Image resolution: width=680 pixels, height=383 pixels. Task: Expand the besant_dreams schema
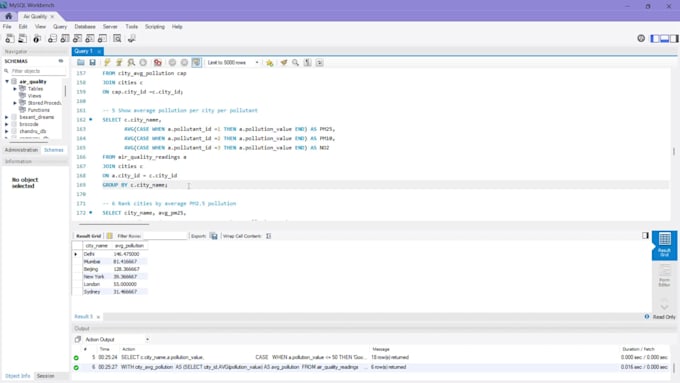(7, 117)
